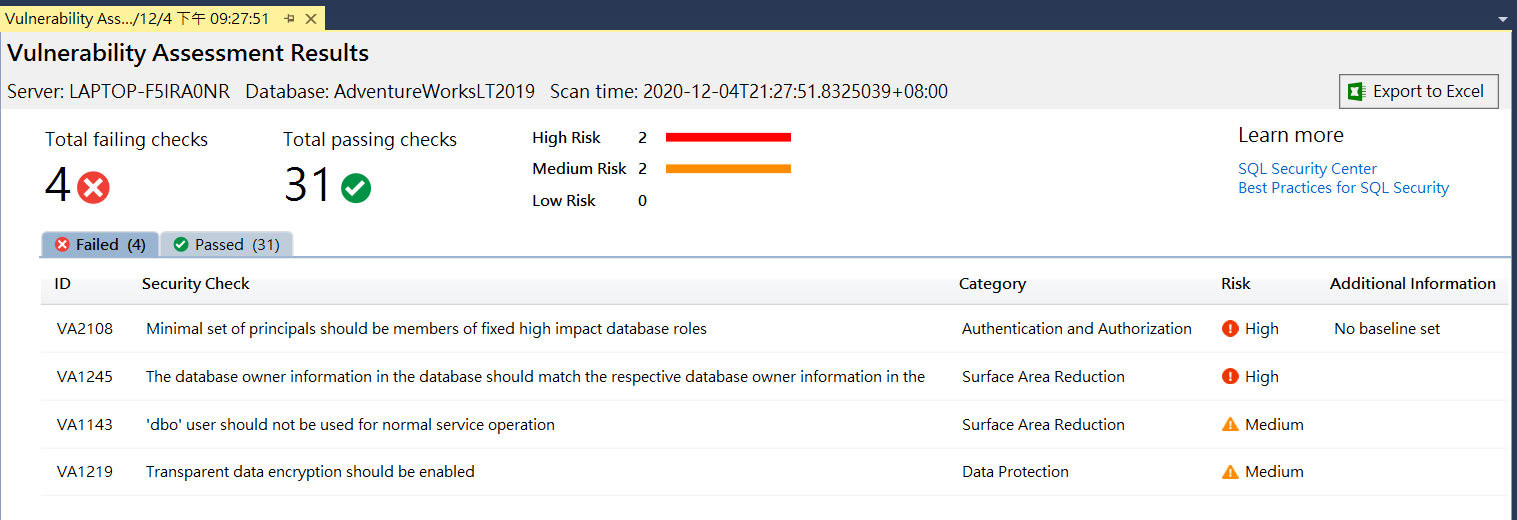The height and width of the screenshot is (520, 1517).
Task: Click the orange Medium Risk bar
Action: 728,169
